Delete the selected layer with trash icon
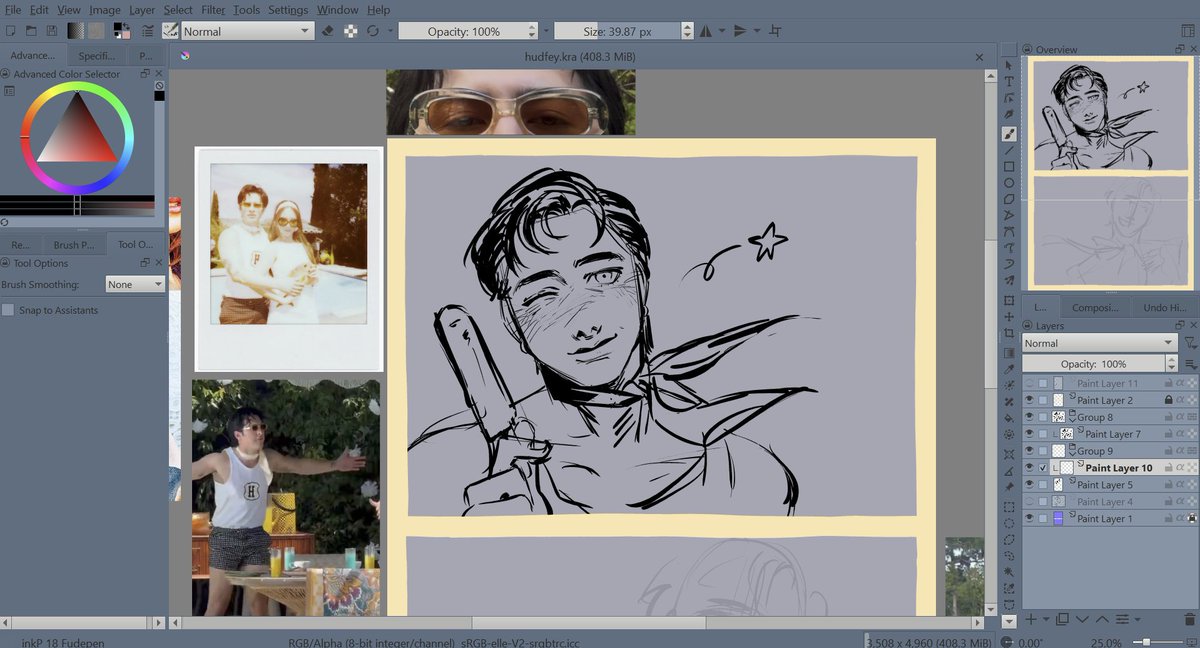 tap(1188, 620)
